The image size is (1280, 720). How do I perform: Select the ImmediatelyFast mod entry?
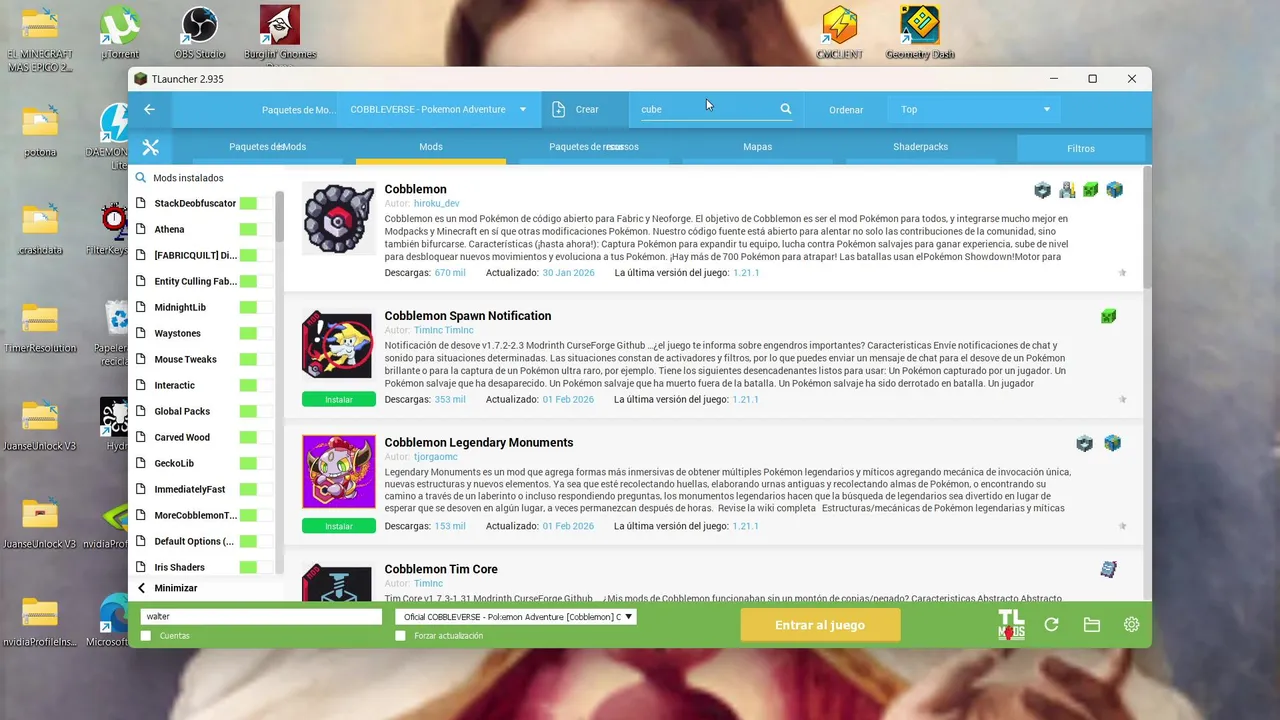pos(190,489)
